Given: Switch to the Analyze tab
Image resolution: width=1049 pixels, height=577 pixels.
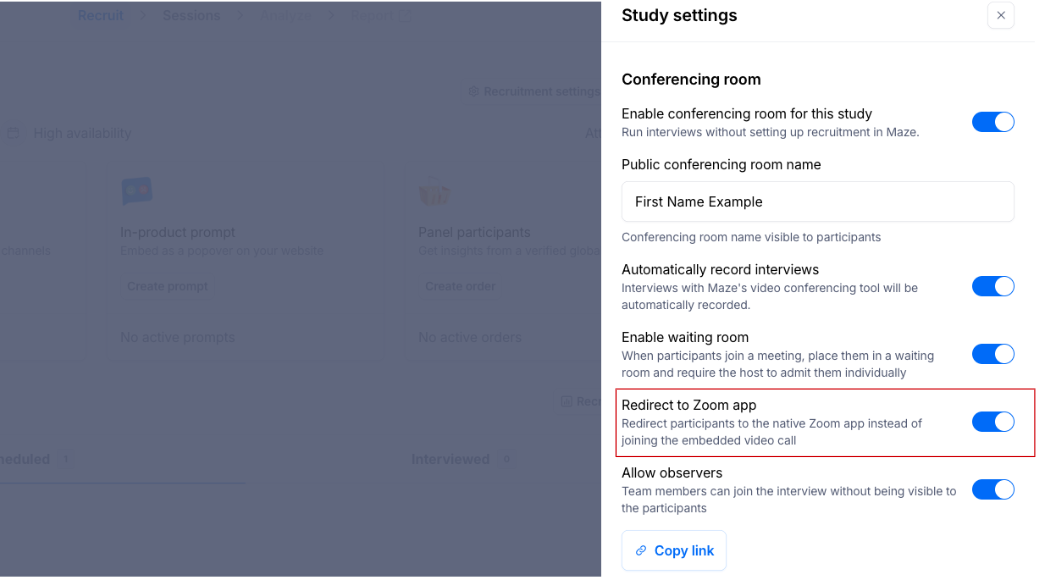Looking at the screenshot, I should pyautogui.click(x=287, y=16).
